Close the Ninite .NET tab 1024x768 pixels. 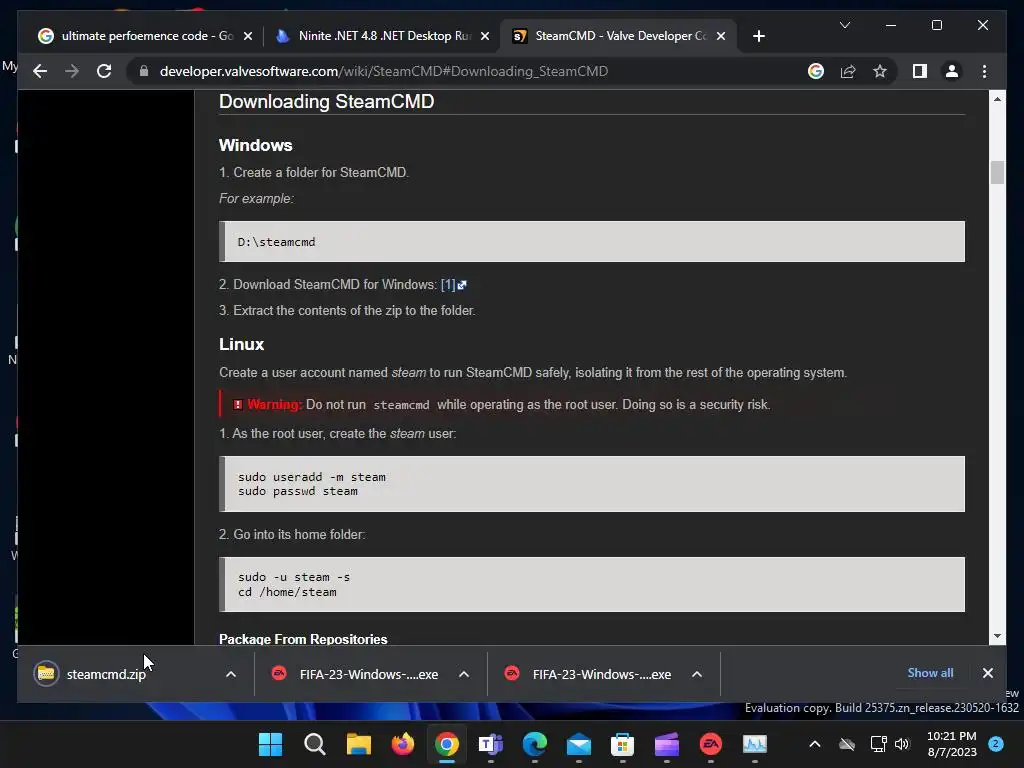point(485,36)
